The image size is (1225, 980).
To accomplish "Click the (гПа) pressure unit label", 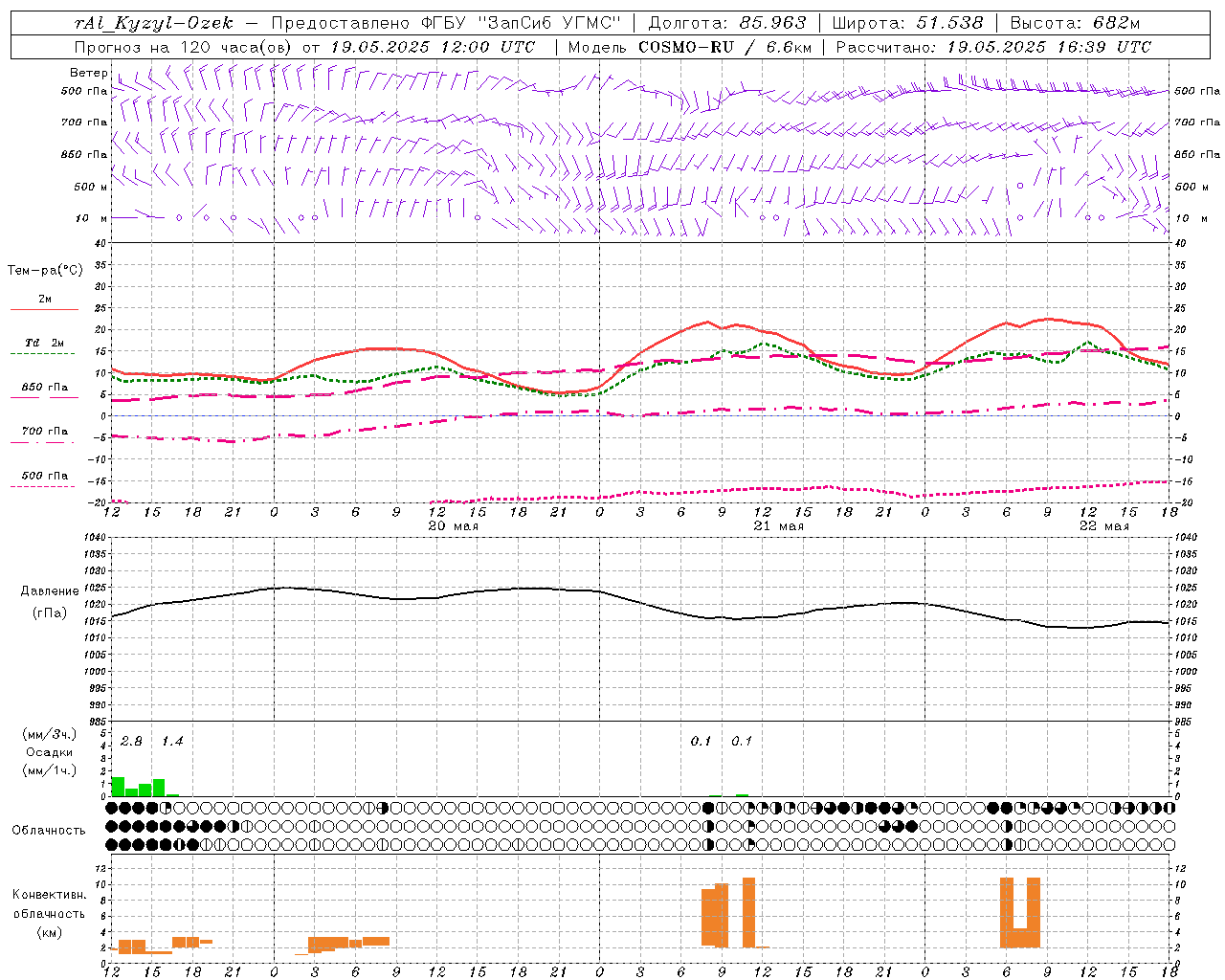I will pos(50,613).
